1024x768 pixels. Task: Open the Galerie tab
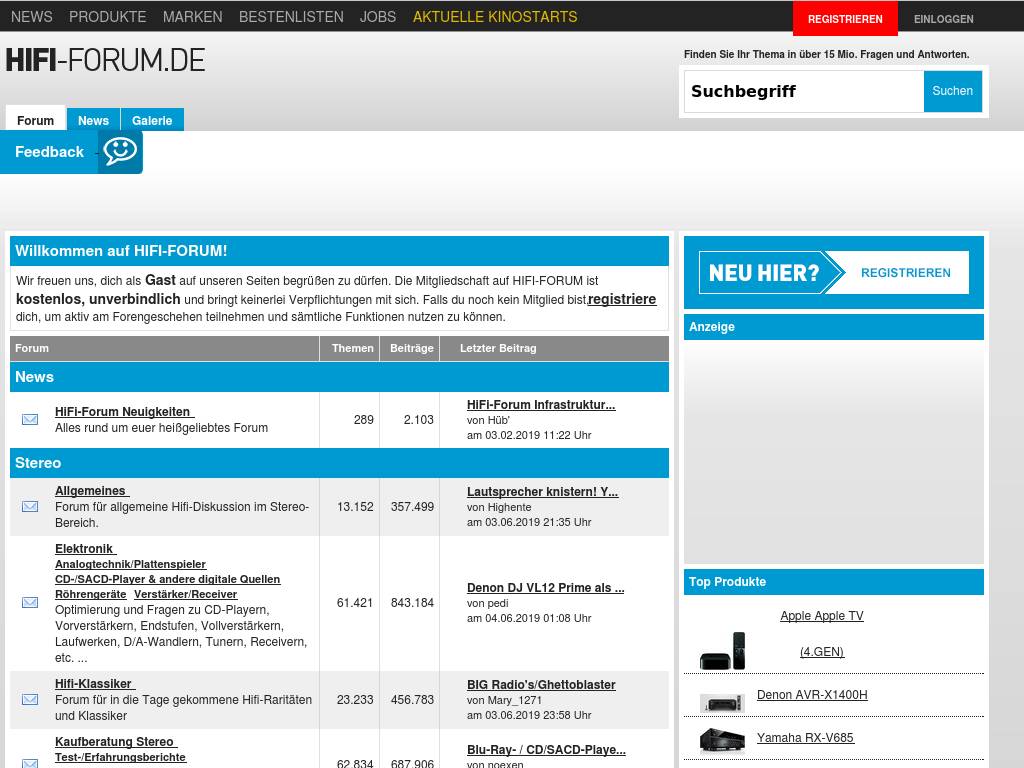[x=152, y=120]
